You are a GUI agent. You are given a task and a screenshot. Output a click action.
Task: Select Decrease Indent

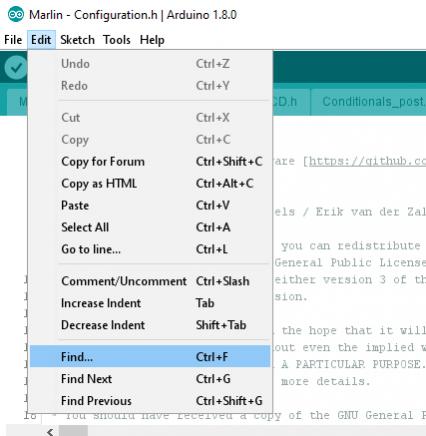[x=150, y=325]
